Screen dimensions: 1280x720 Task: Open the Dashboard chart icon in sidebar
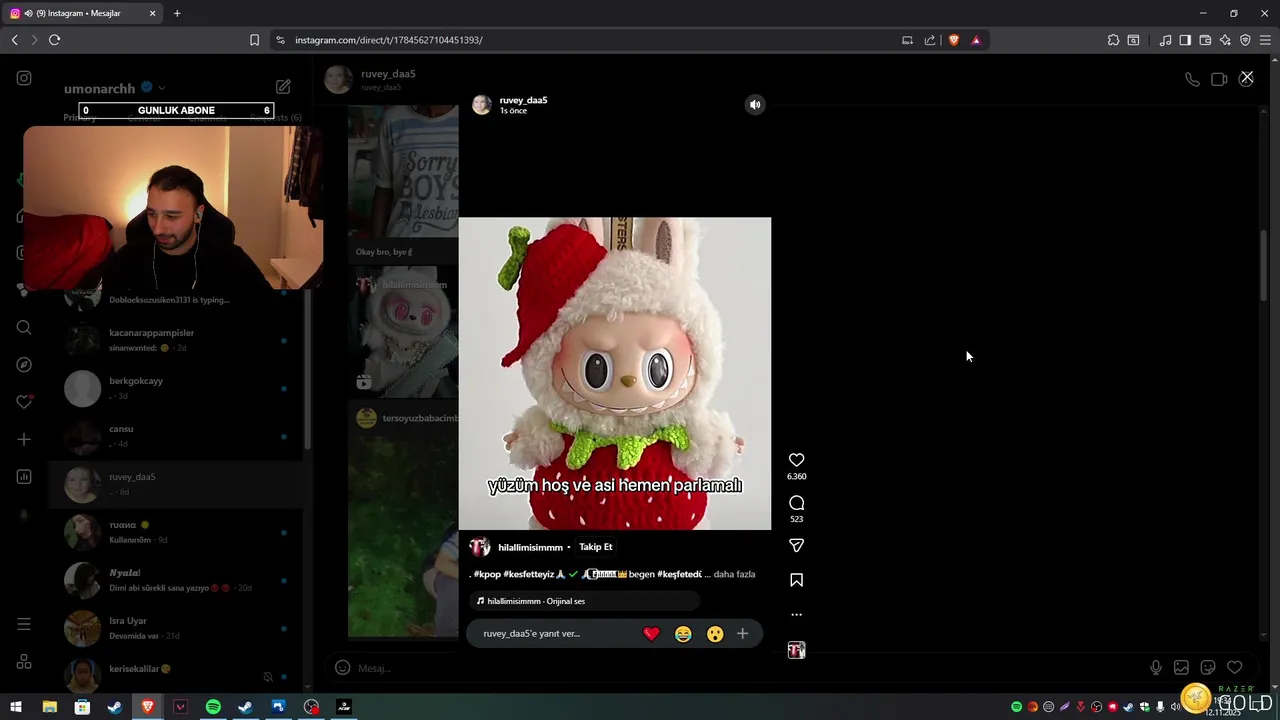pos(24,477)
